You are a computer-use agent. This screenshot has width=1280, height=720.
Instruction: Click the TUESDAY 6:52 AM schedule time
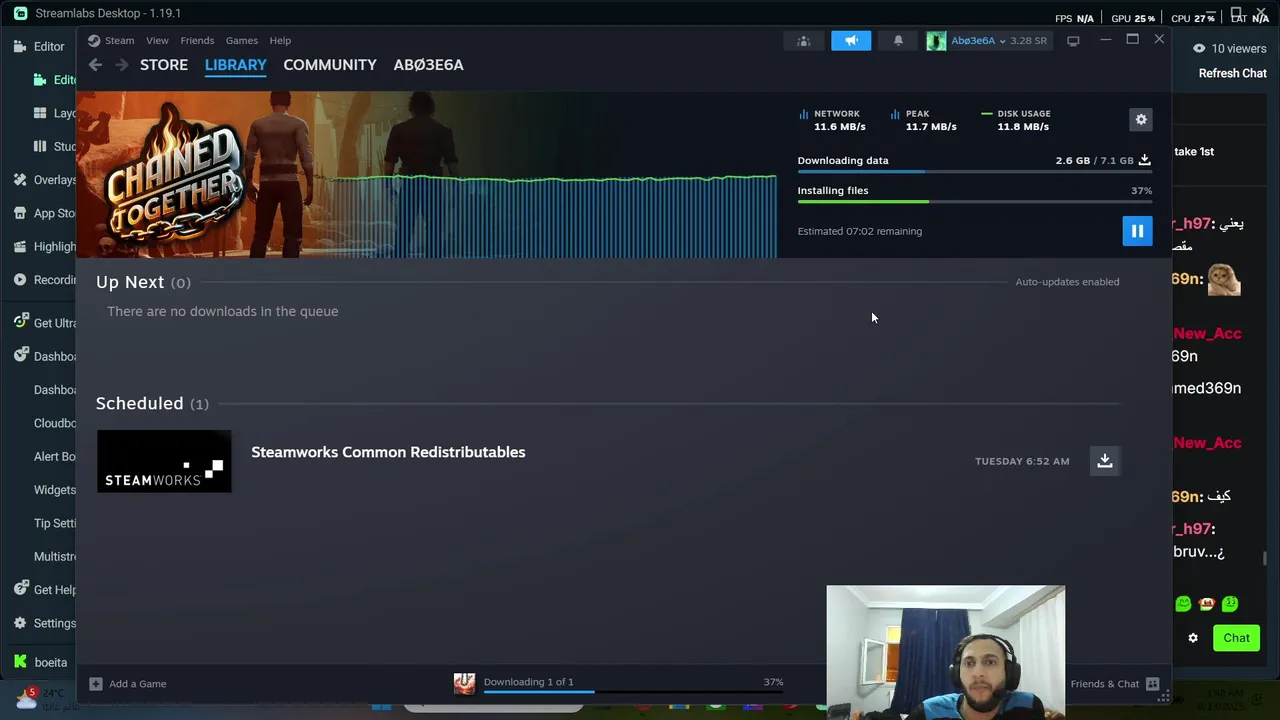[x=1022, y=461]
